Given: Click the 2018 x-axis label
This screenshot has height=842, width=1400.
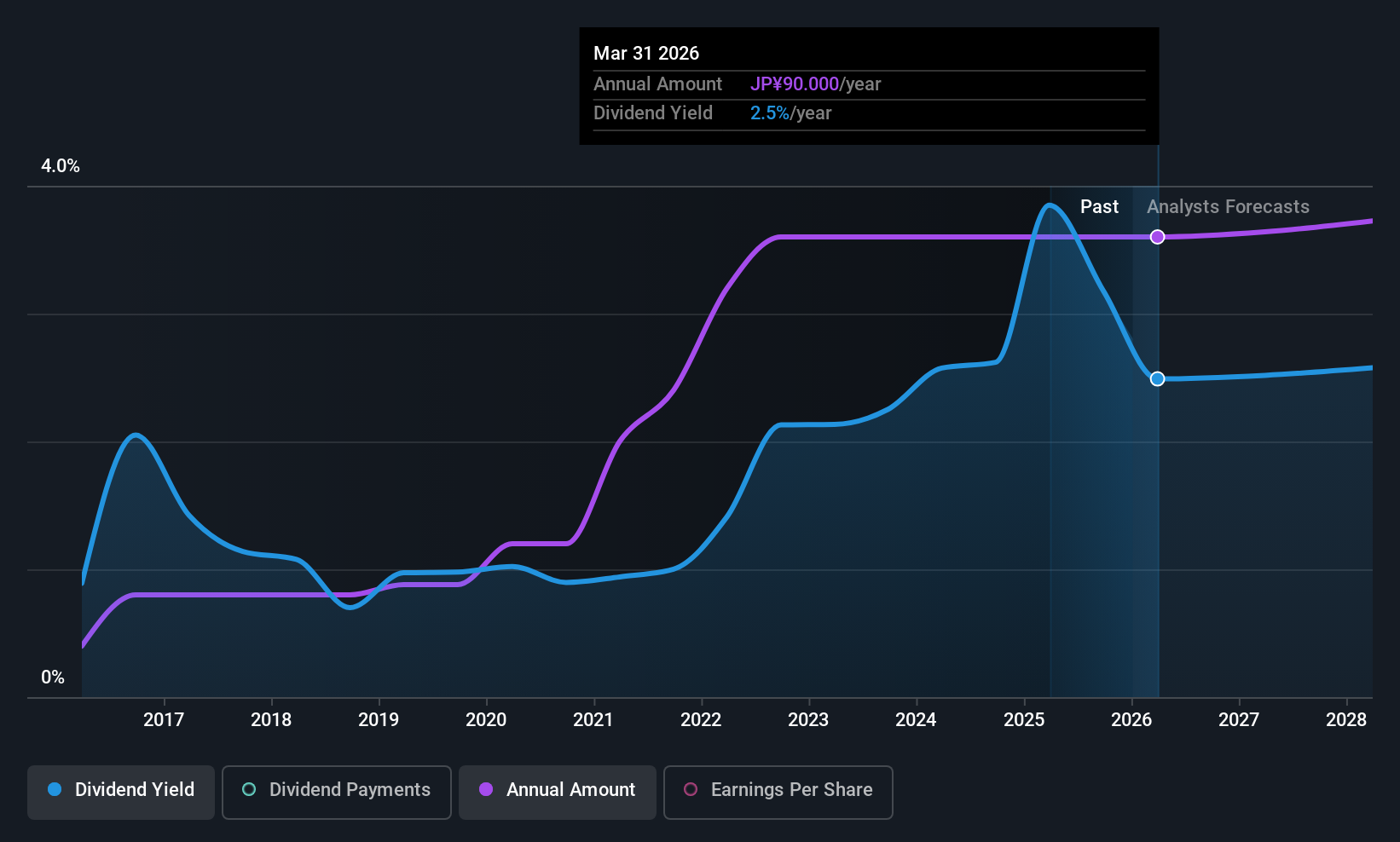Looking at the screenshot, I should 271,720.
